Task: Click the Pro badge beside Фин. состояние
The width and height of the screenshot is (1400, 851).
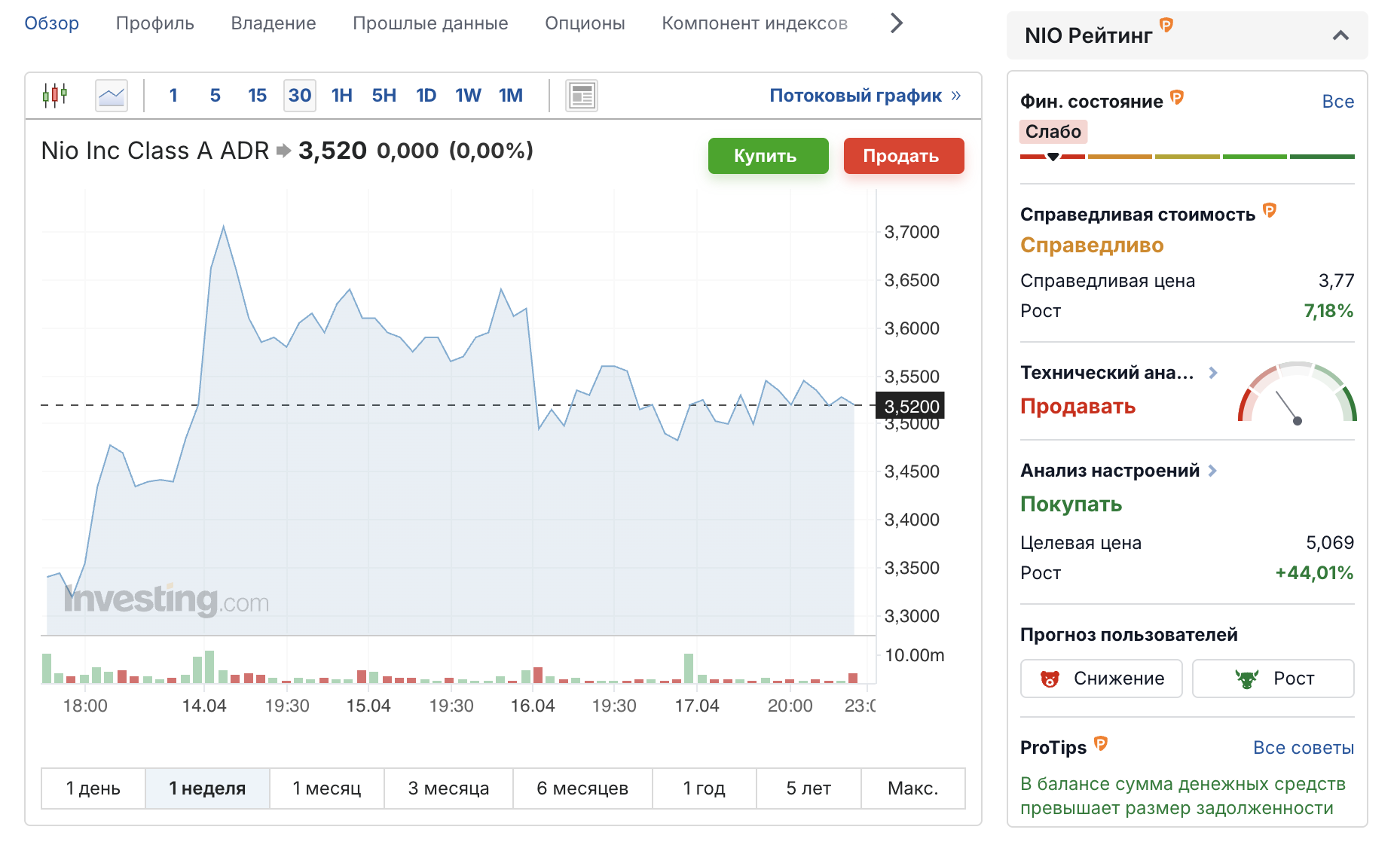Action: click(x=1177, y=97)
